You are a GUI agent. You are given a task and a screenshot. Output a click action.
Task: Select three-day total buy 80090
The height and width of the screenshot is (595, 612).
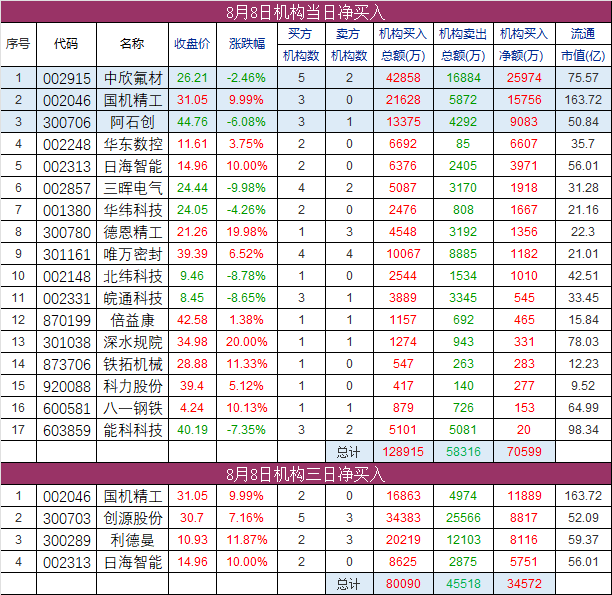pos(403,584)
